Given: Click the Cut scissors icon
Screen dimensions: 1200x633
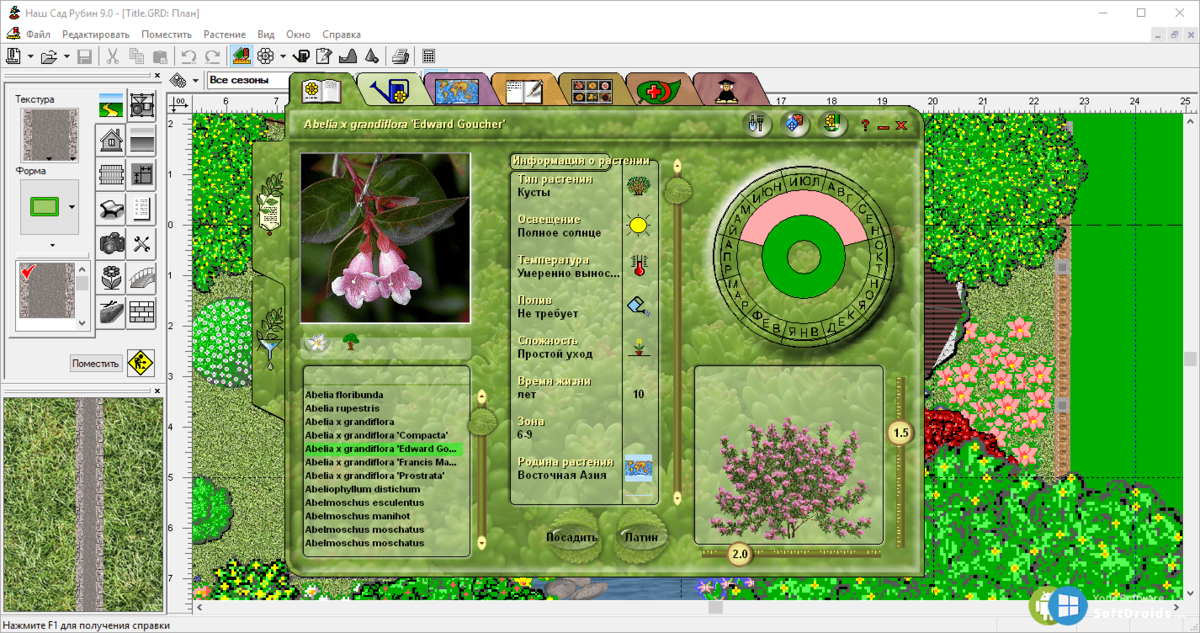Looking at the screenshot, I should 112,56.
